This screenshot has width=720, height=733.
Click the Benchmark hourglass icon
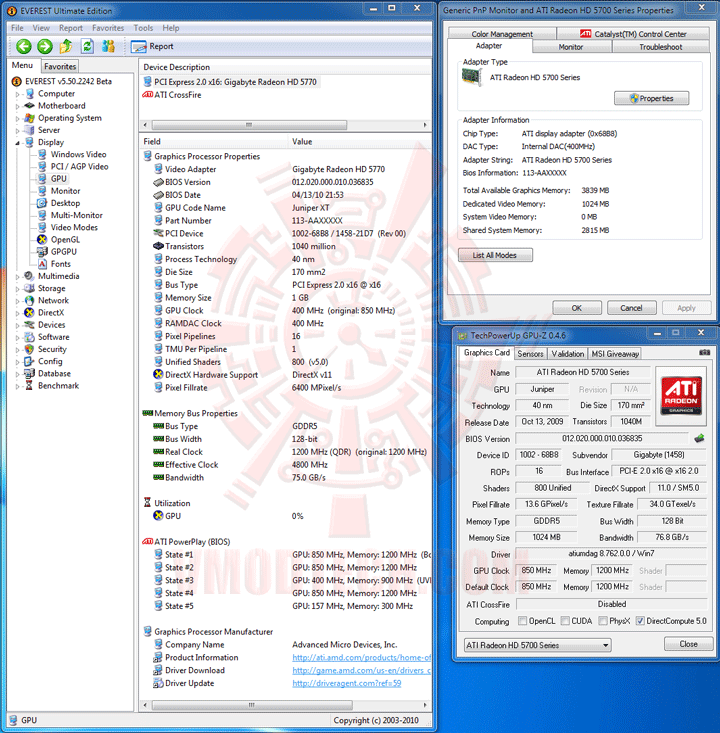29,385
